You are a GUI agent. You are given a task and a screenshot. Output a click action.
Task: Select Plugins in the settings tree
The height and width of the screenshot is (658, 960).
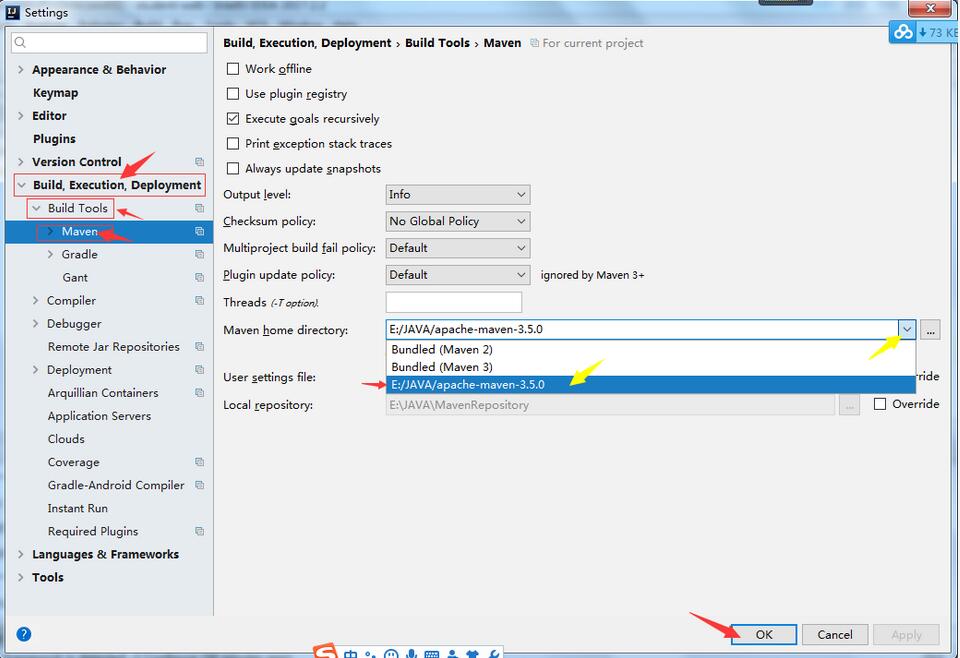click(x=54, y=139)
